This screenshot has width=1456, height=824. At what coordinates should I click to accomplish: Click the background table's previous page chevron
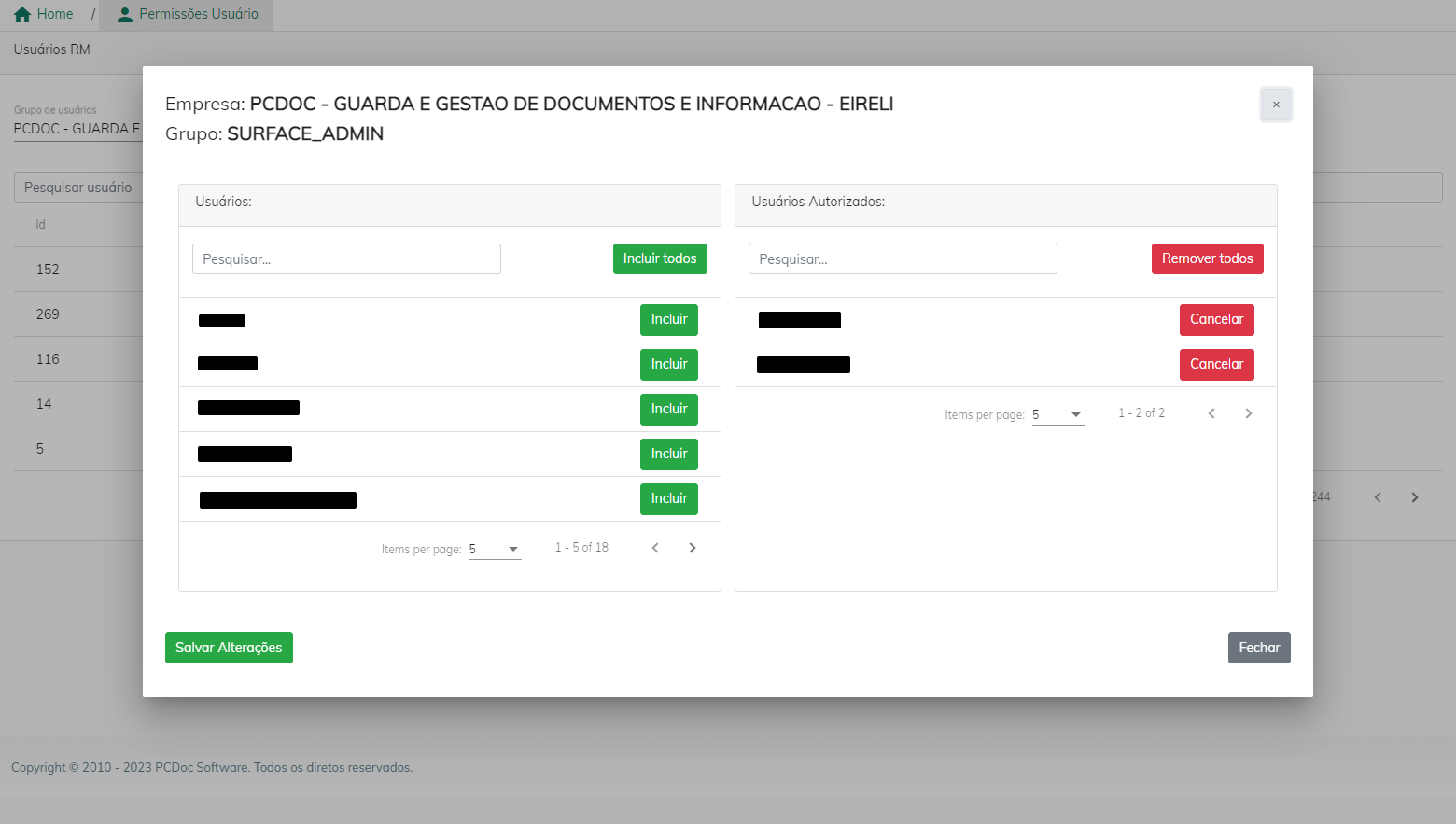click(x=1378, y=497)
